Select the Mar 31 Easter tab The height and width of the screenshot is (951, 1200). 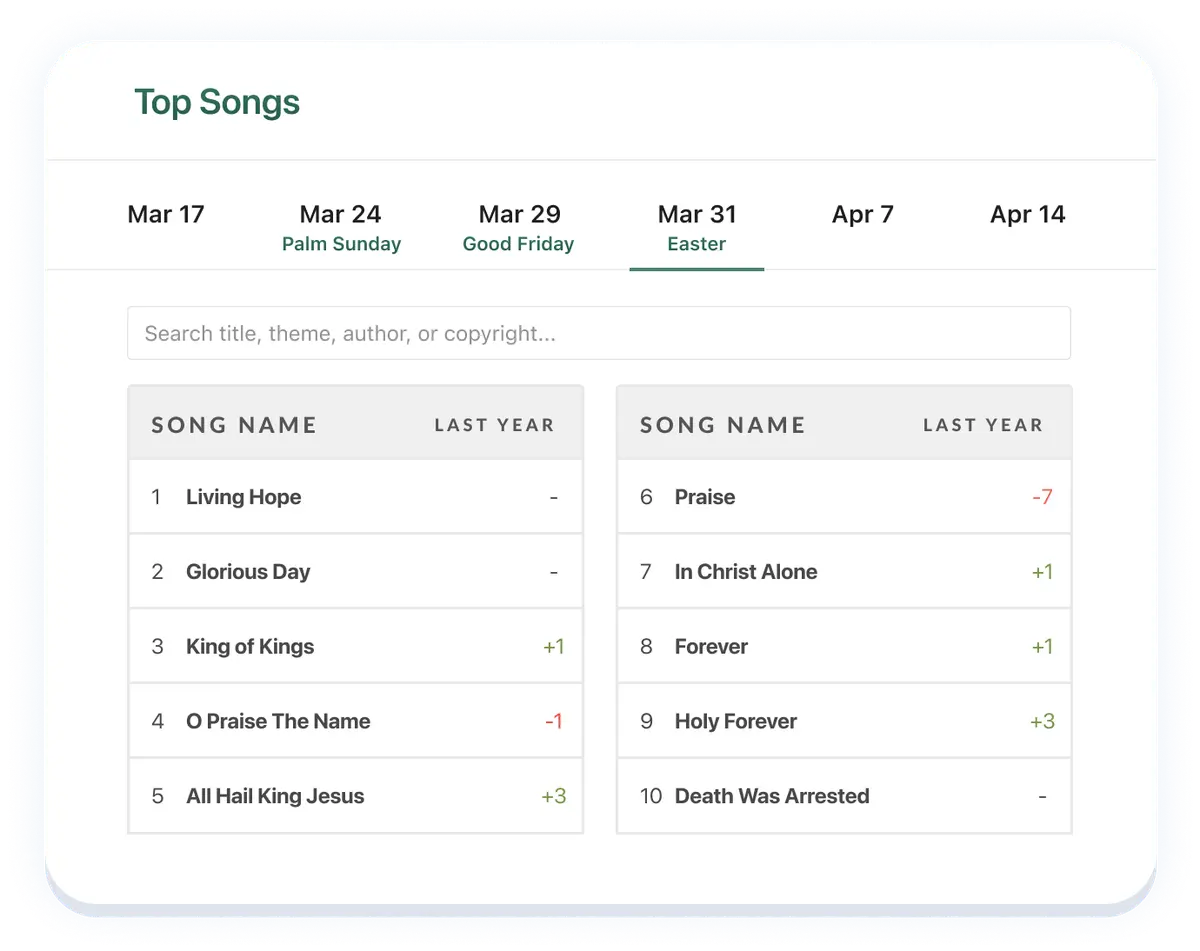(x=697, y=228)
